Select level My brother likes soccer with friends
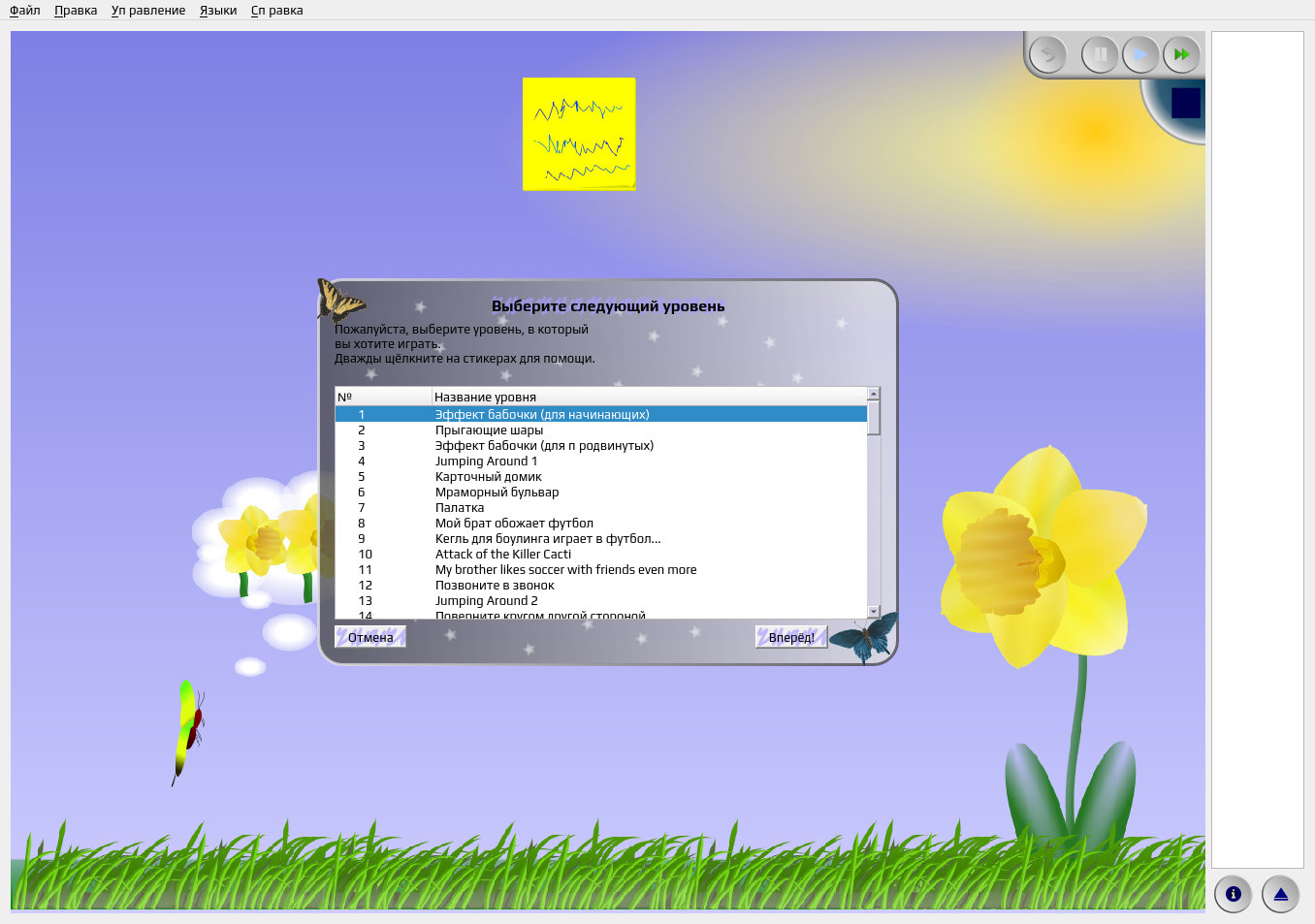 point(601,569)
